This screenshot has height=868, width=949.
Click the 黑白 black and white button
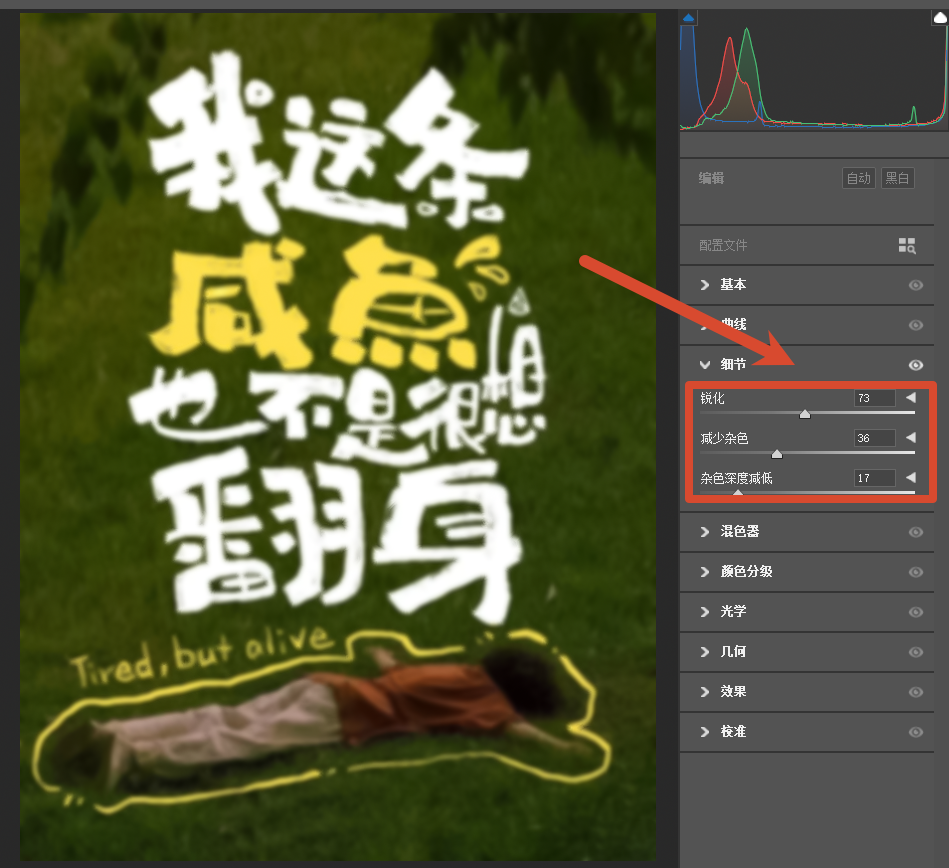tap(897, 178)
